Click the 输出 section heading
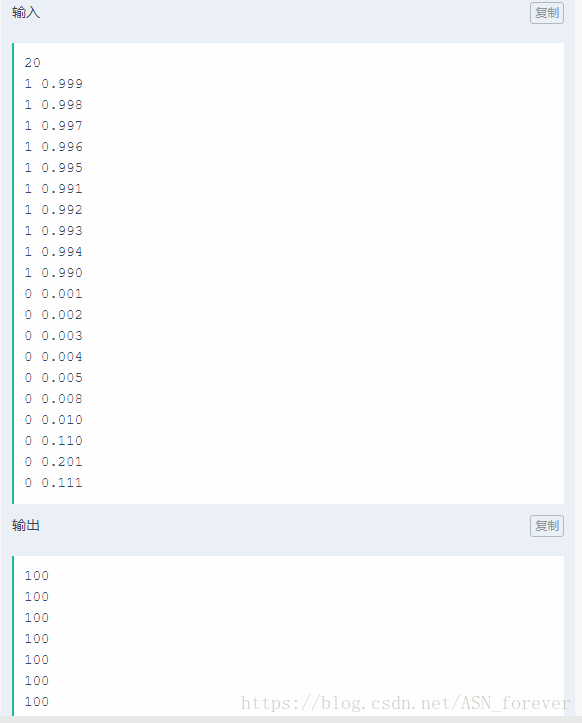 coord(26,525)
